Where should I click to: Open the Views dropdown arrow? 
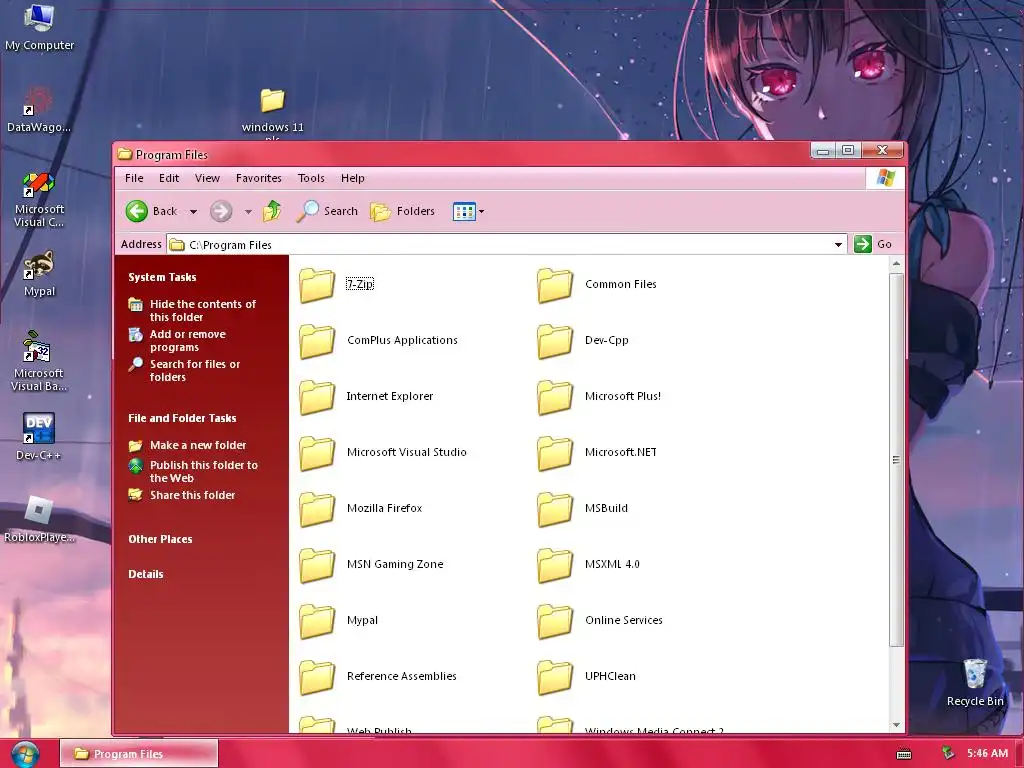click(482, 212)
